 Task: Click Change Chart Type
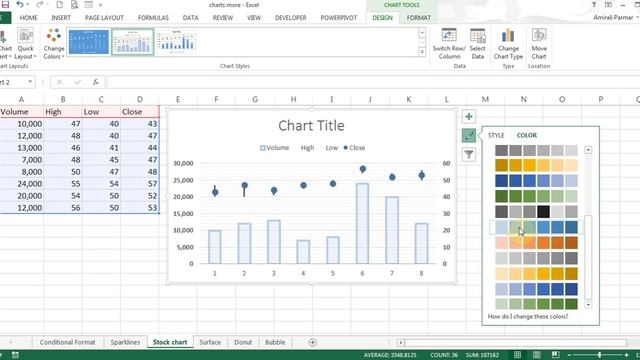[508, 44]
